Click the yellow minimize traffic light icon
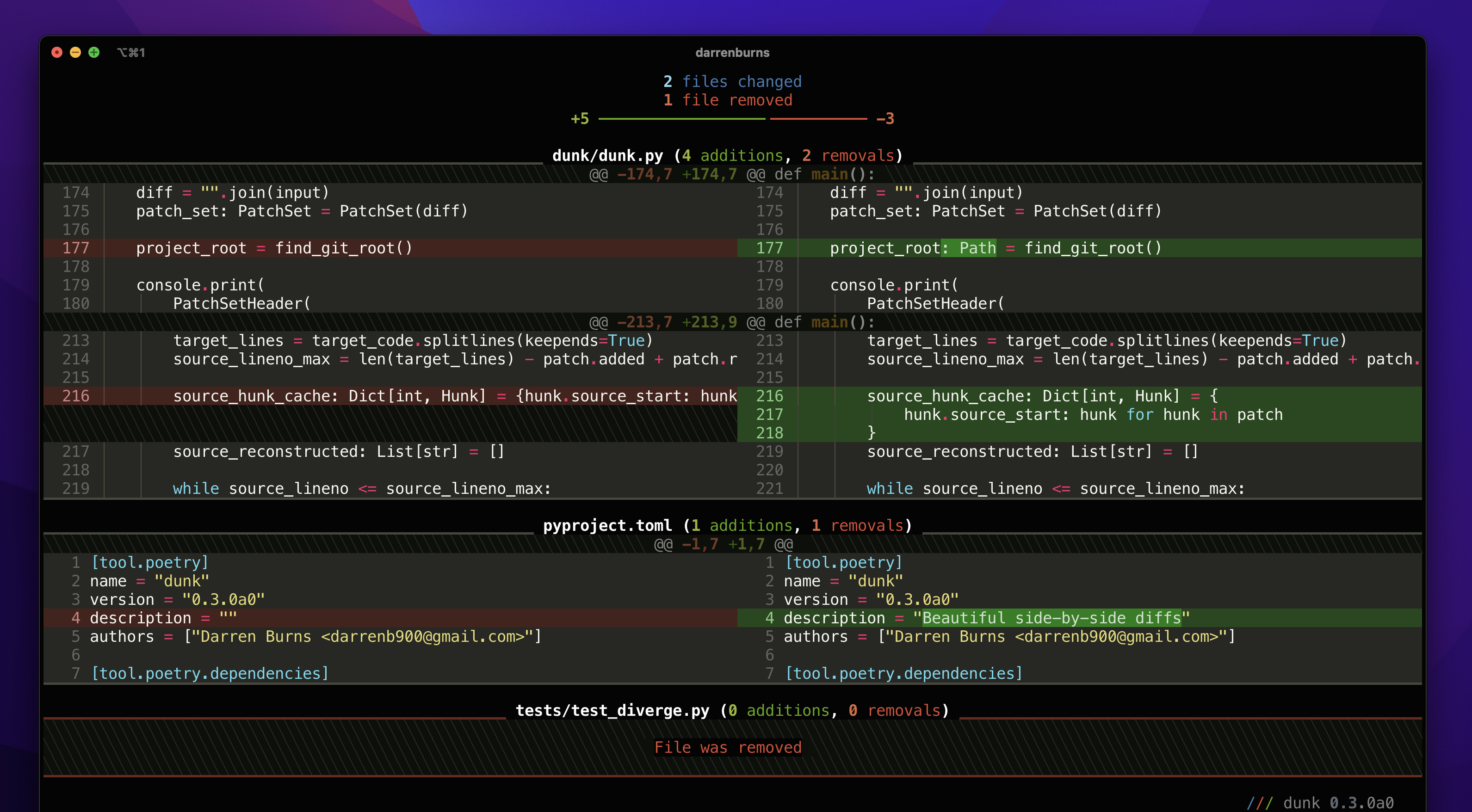Screen dimensions: 1472x812 75,52
